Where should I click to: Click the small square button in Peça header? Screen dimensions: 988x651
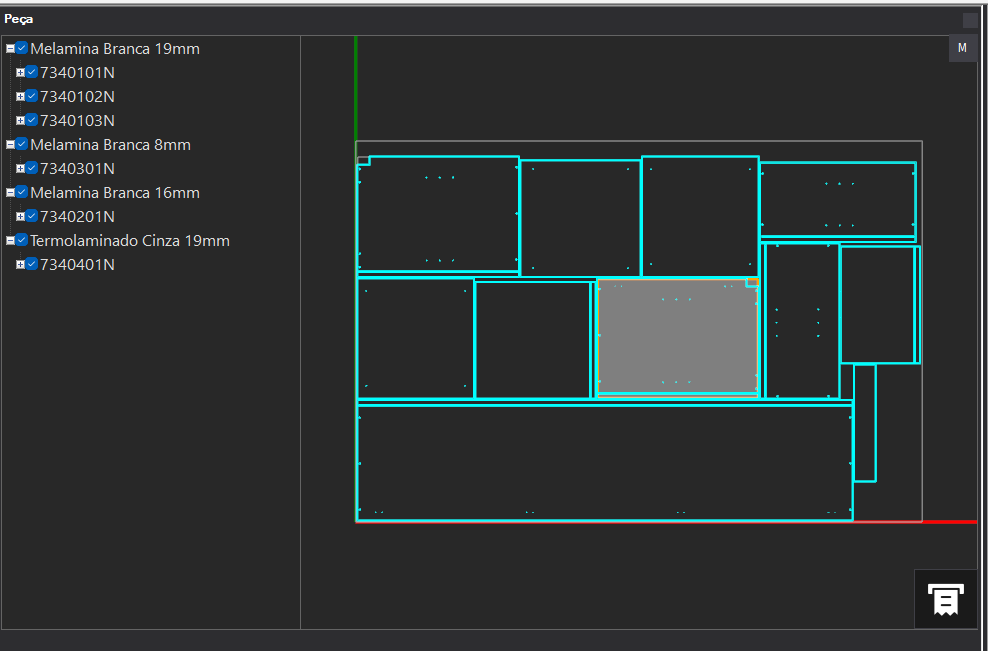point(970,20)
